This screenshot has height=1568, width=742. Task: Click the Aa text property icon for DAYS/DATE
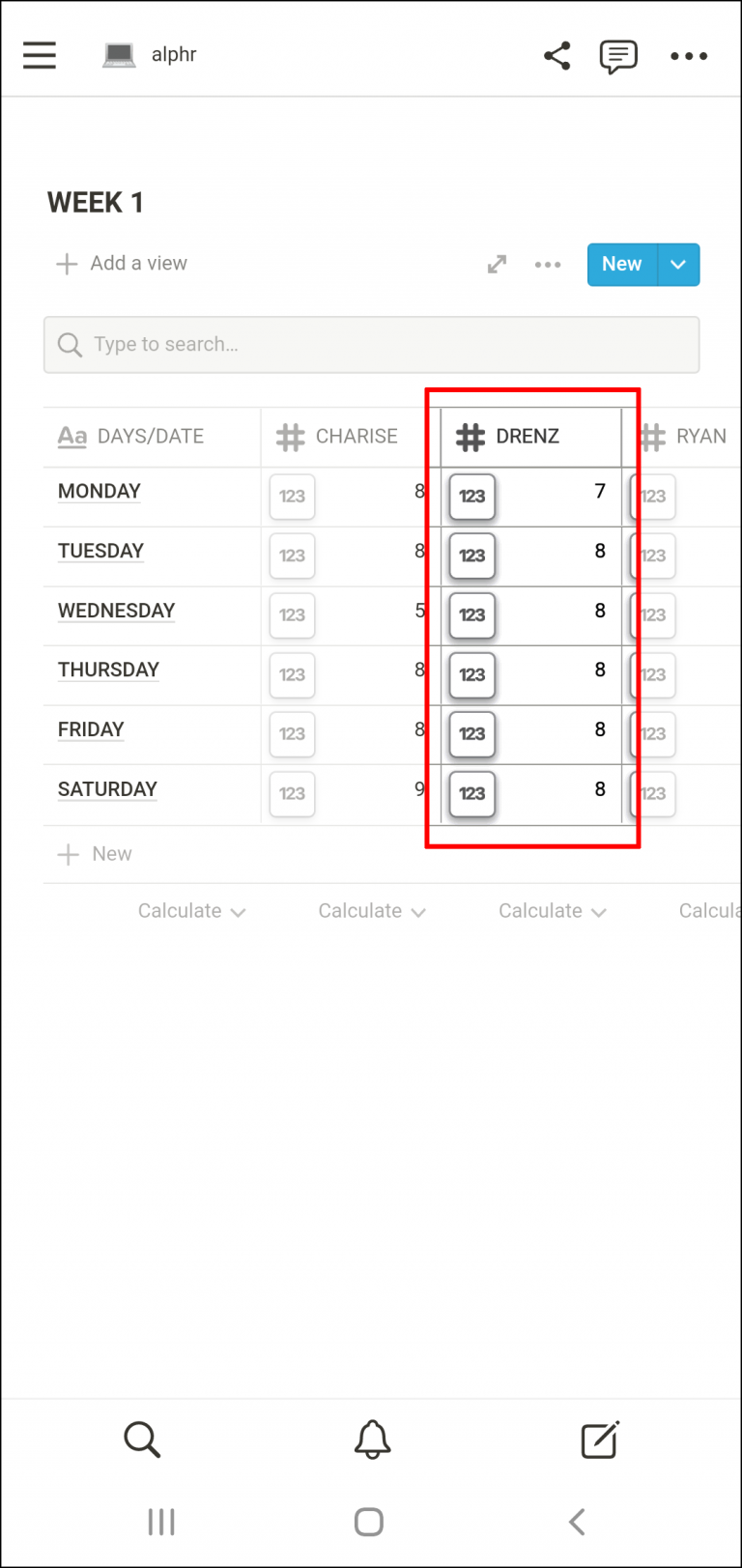pyautogui.click(x=71, y=436)
